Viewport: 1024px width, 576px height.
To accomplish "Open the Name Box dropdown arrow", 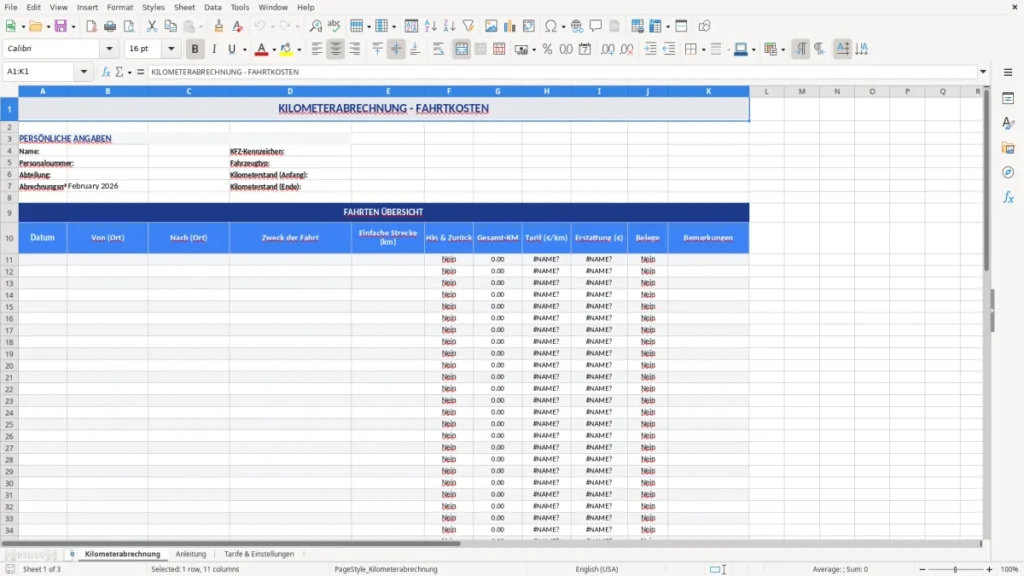I will 84,72.
